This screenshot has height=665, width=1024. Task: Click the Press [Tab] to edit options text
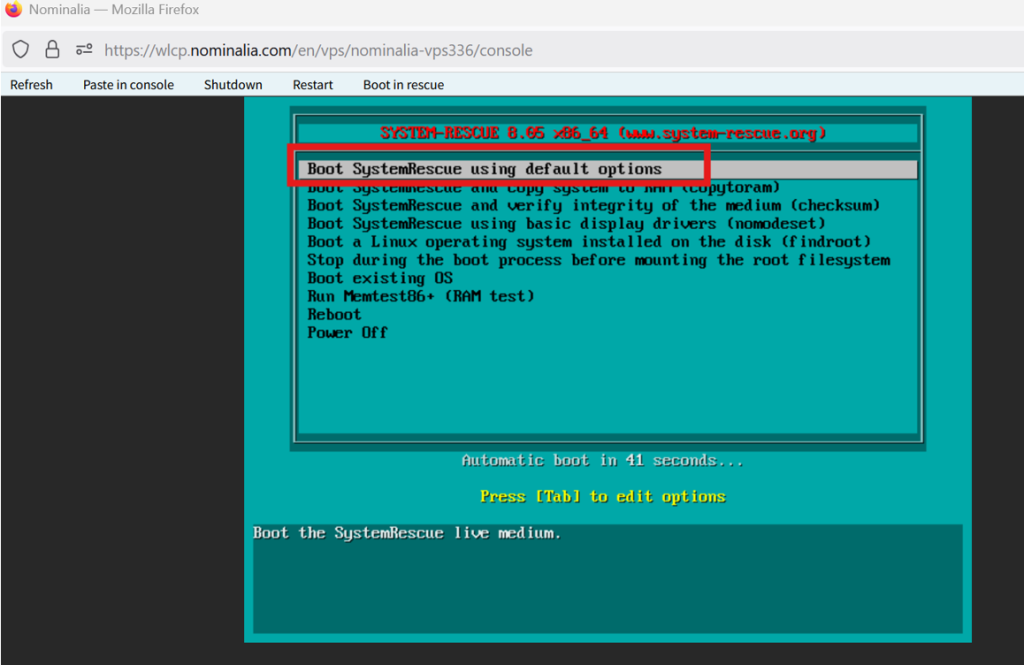point(603,496)
